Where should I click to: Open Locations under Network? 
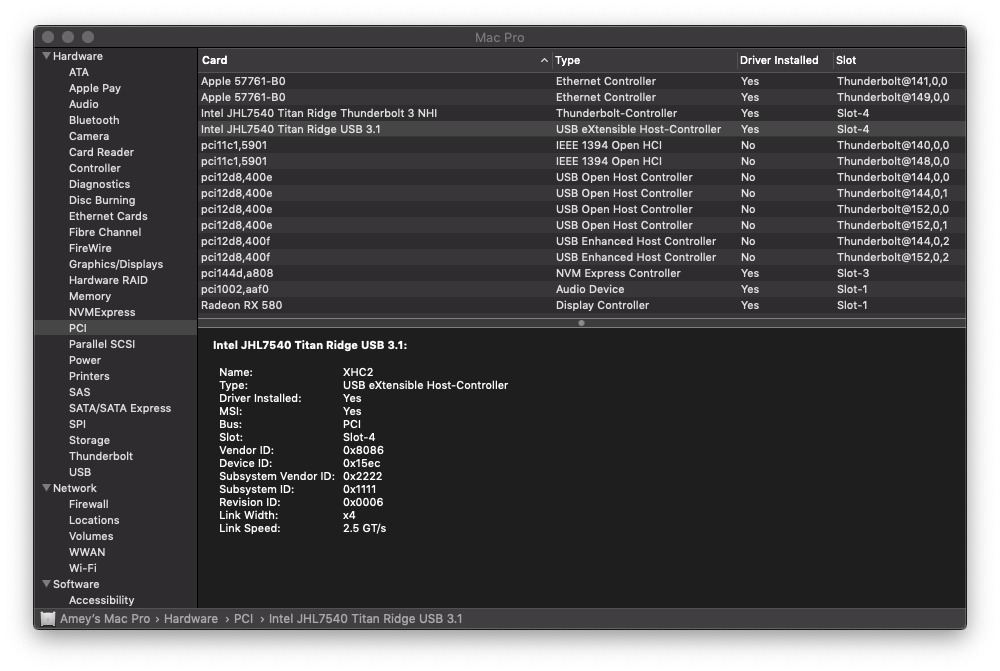[x=94, y=520]
